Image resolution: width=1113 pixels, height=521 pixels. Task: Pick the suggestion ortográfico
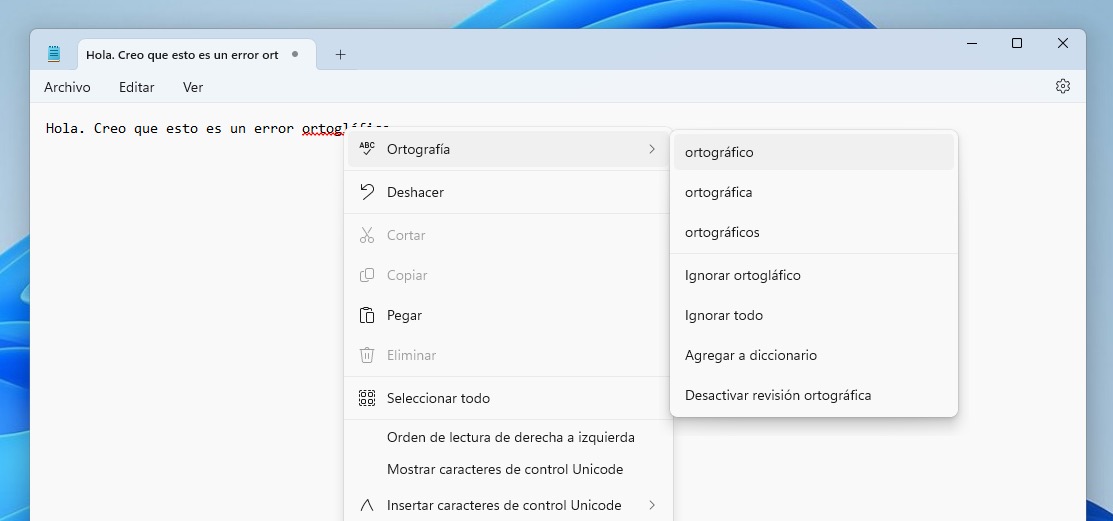click(x=813, y=152)
